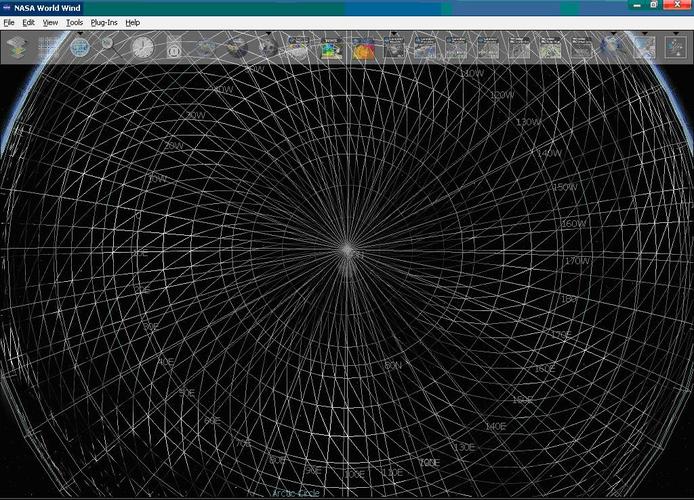This screenshot has height=500, width=694.
Task: Expand dropdown arrow above the grid-globe icon
Action: pyautogui.click(x=80, y=33)
